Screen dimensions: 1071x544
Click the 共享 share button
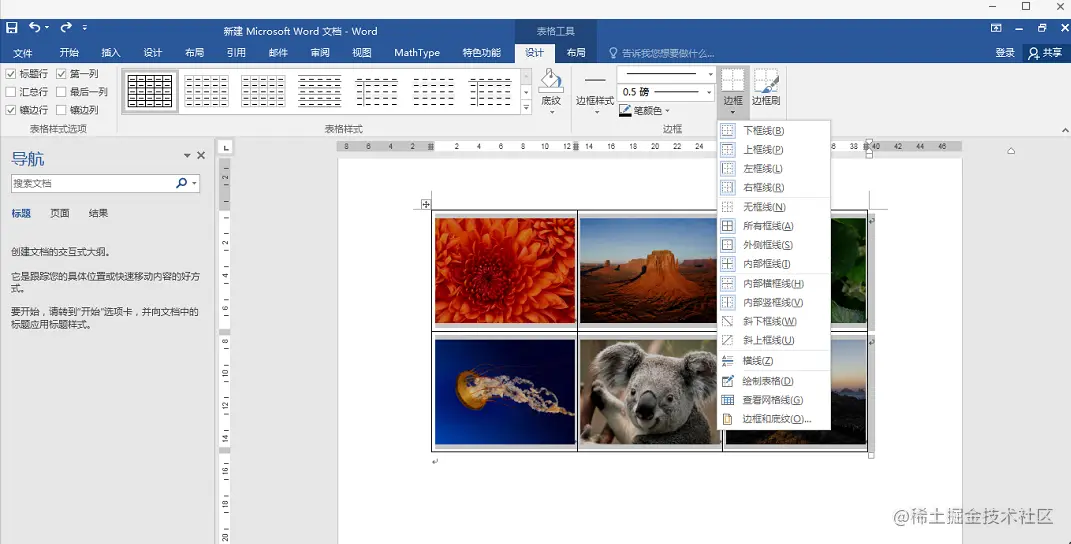click(x=1045, y=53)
